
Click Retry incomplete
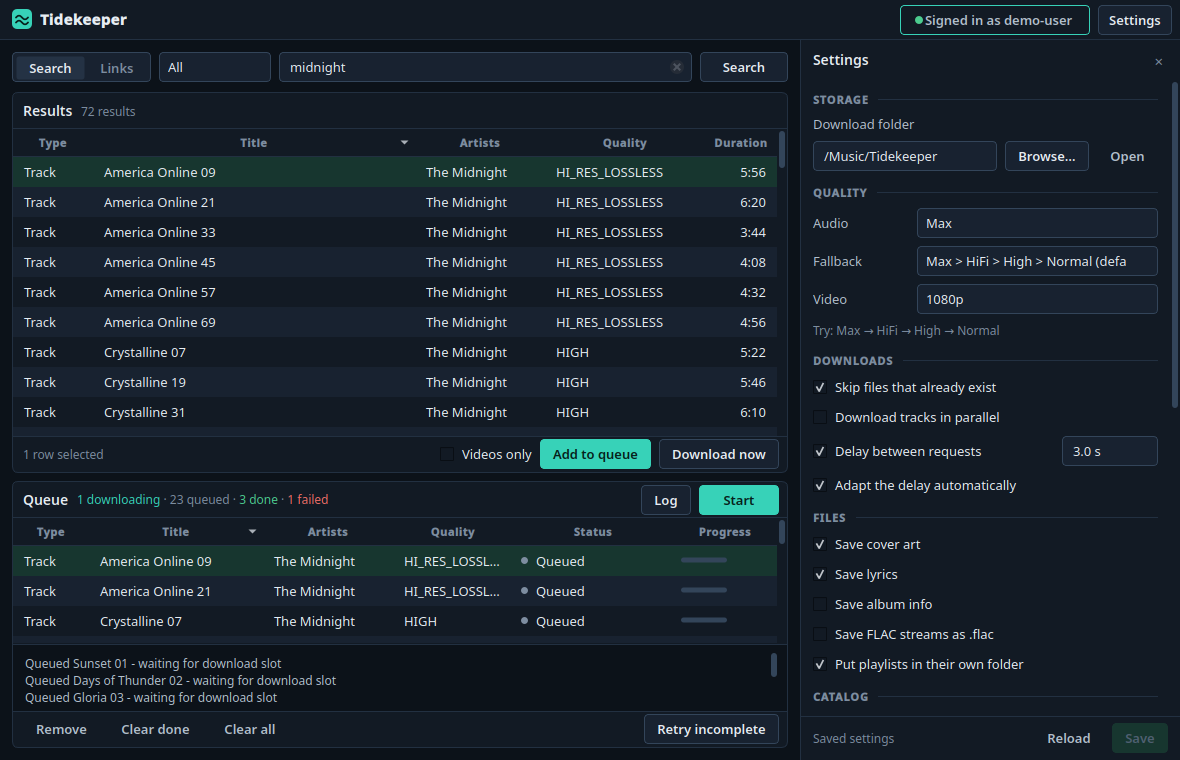pyautogui.click(x=711, y=729)
